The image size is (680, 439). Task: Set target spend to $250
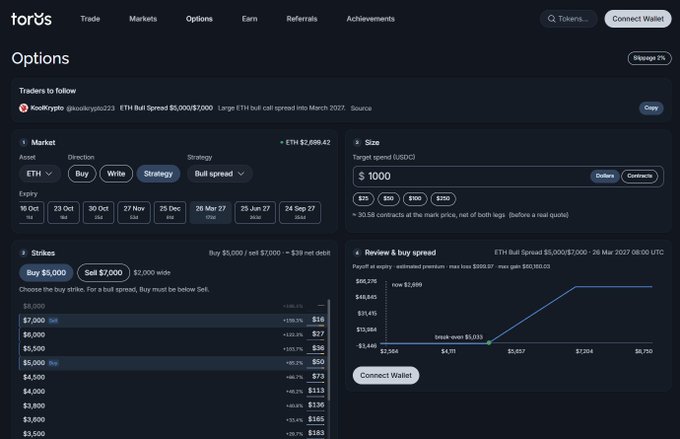(x=443, y=199)
